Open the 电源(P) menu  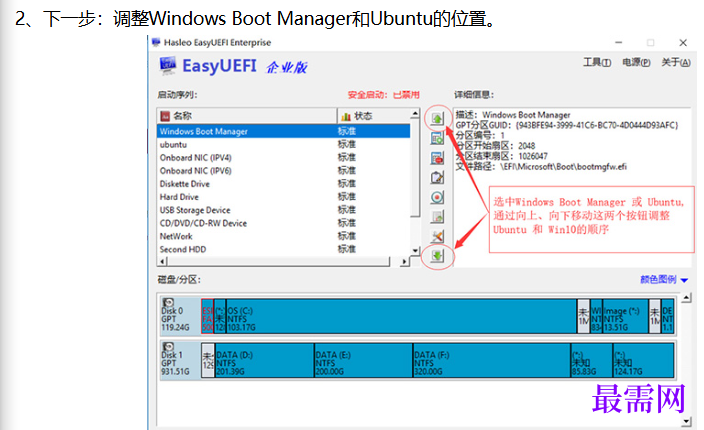[x=636, y=62]
